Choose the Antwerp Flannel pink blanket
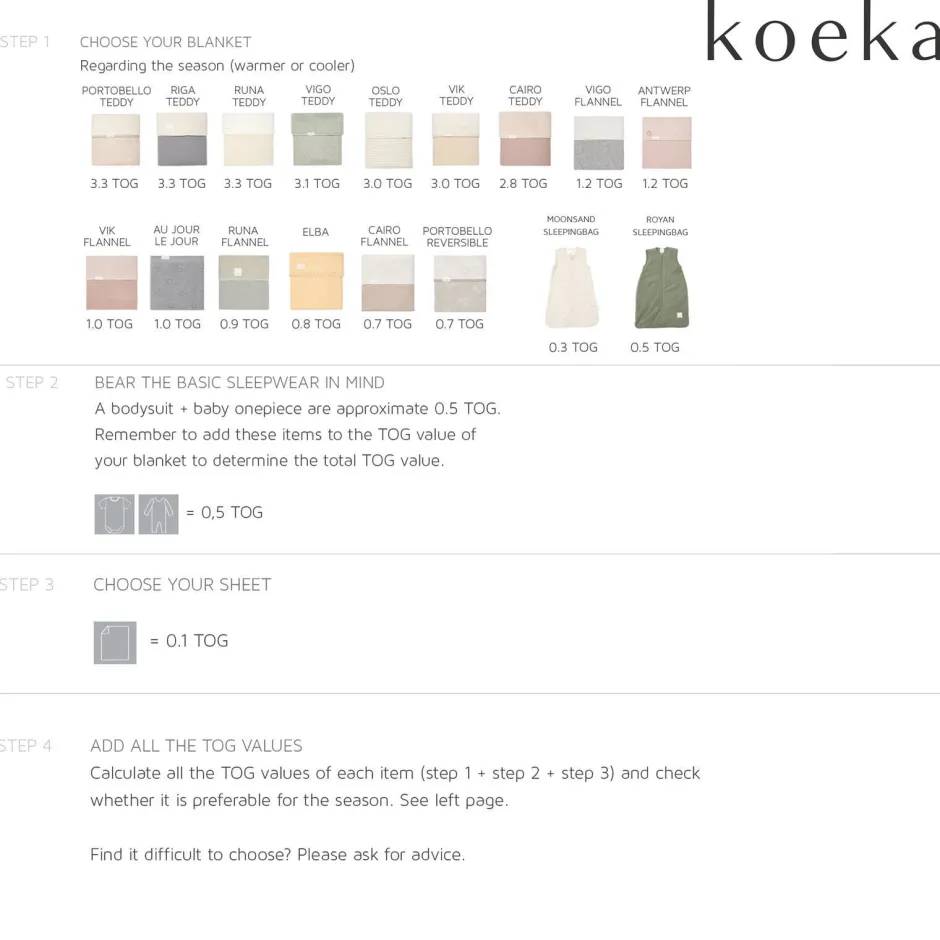Image resolution: width=940 pixels, height=940 pixels. point(666,143)
